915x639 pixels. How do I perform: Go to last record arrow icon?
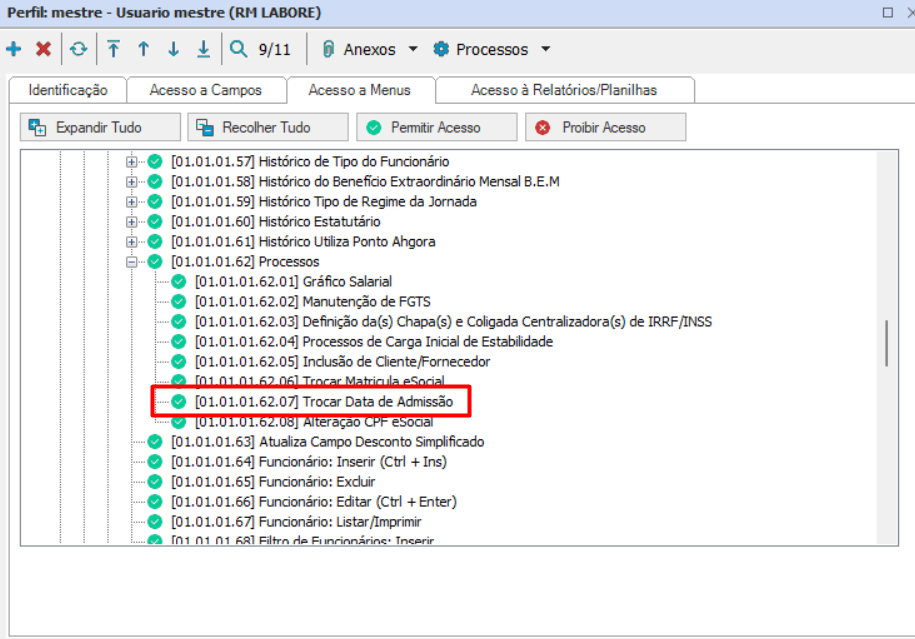[203, 49]
